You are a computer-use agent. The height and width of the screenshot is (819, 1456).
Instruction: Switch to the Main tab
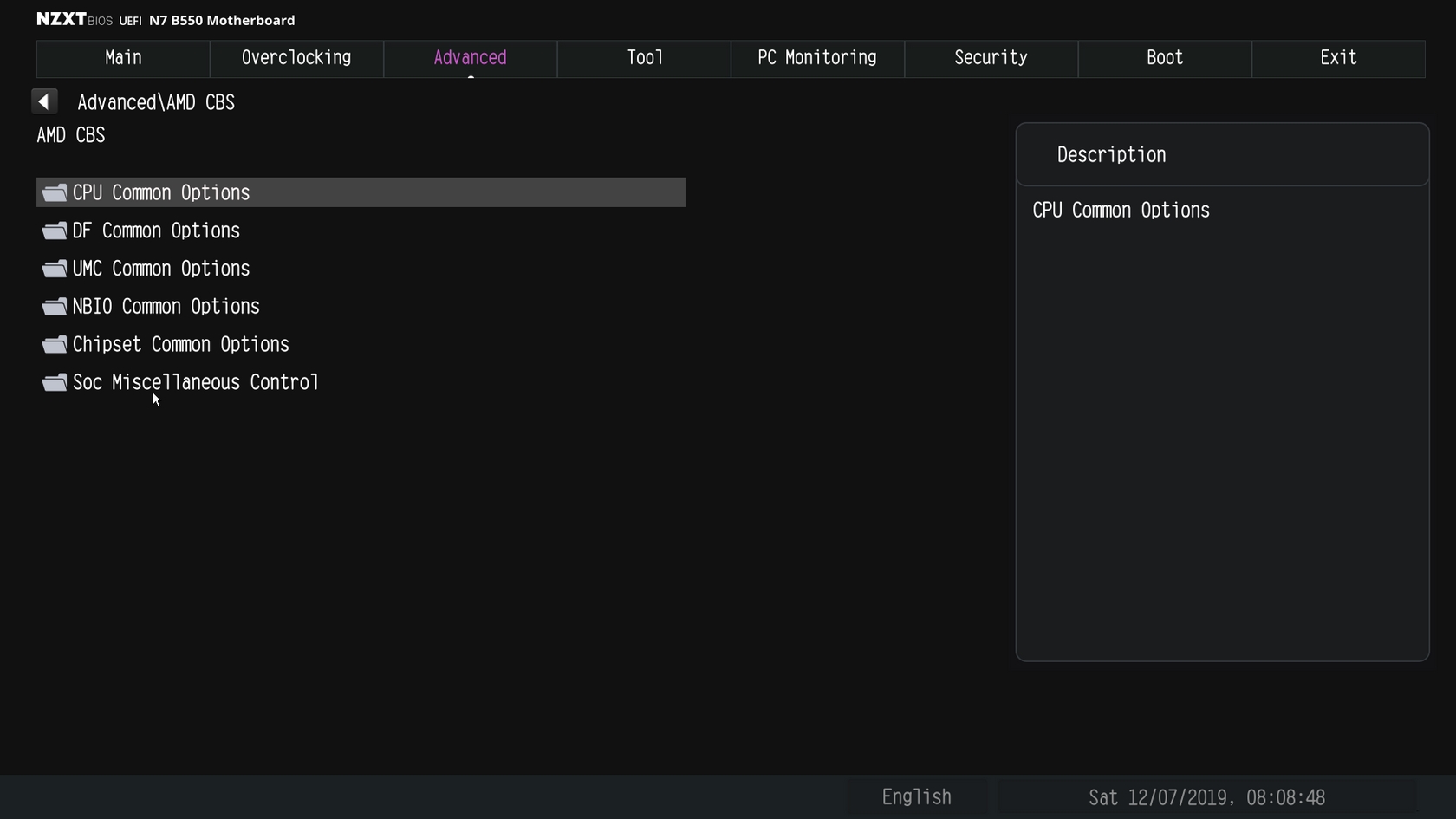pos(123,58)
